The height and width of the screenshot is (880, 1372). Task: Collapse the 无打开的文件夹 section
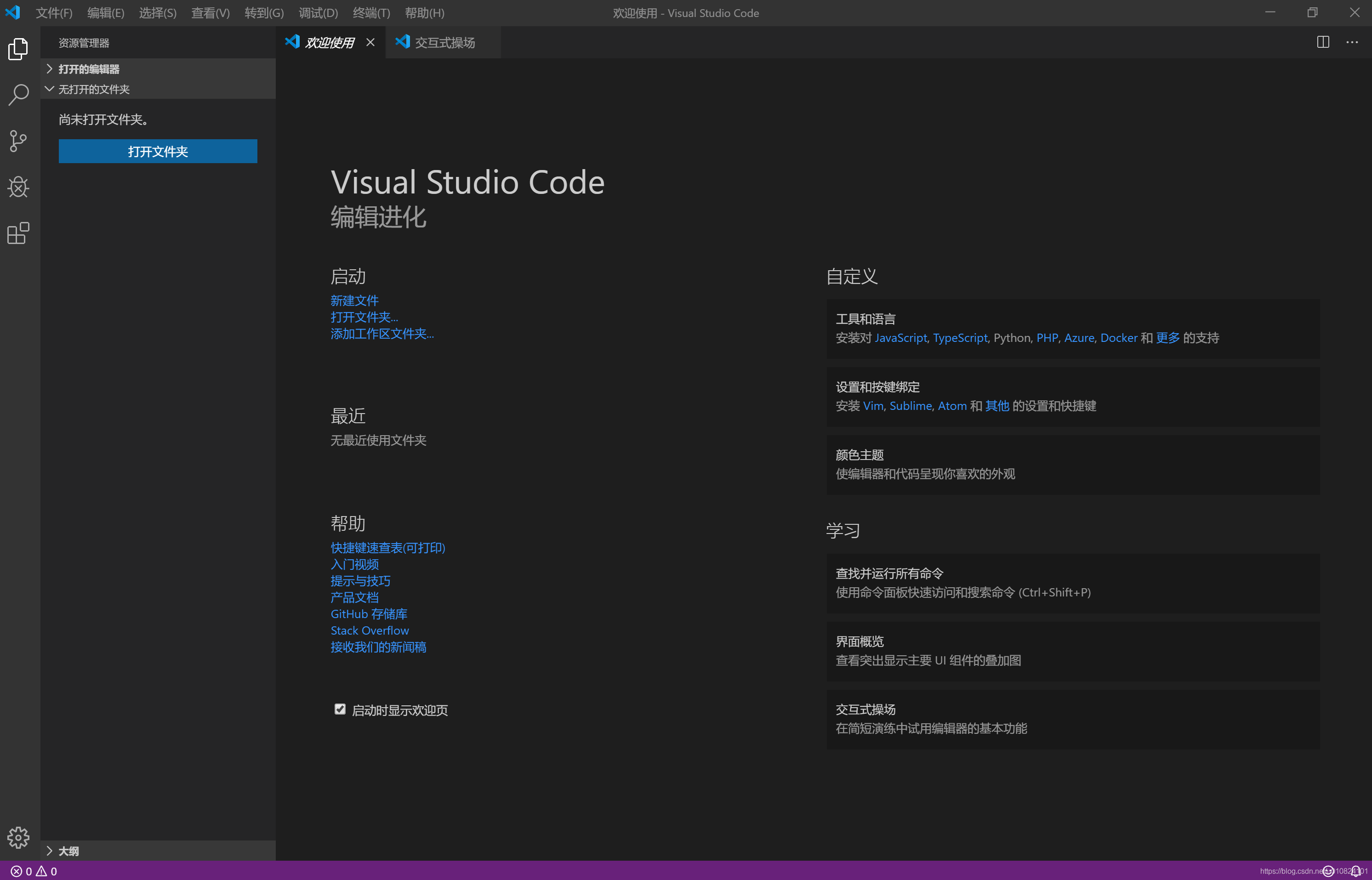coord(158,89)
